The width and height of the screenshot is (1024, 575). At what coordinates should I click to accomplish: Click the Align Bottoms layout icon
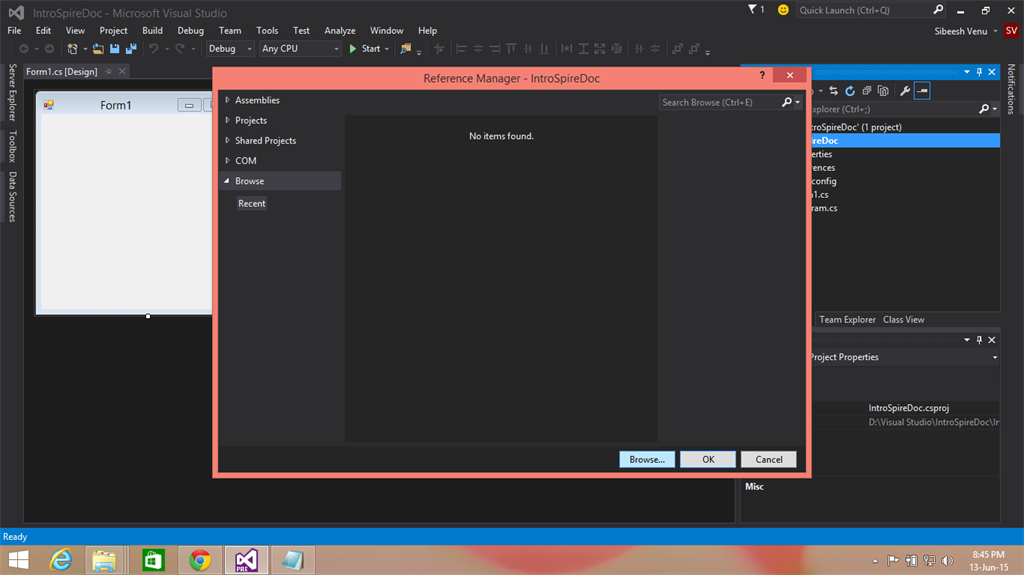point(544,48)
